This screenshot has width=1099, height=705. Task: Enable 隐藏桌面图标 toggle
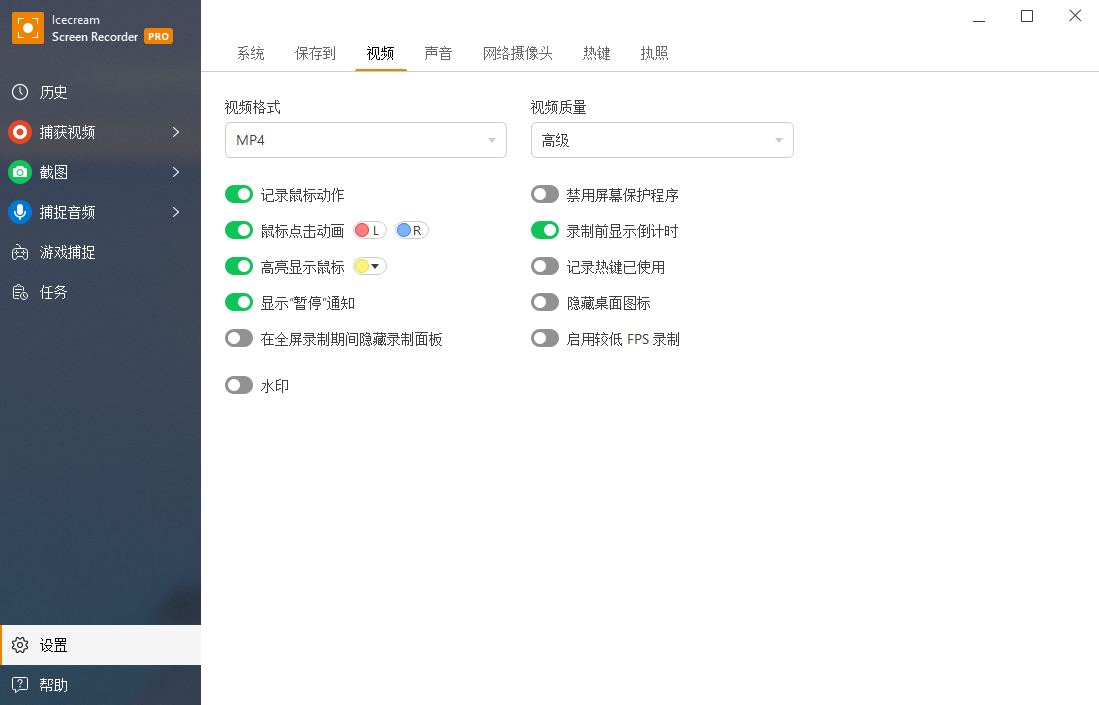coord(545,302)
